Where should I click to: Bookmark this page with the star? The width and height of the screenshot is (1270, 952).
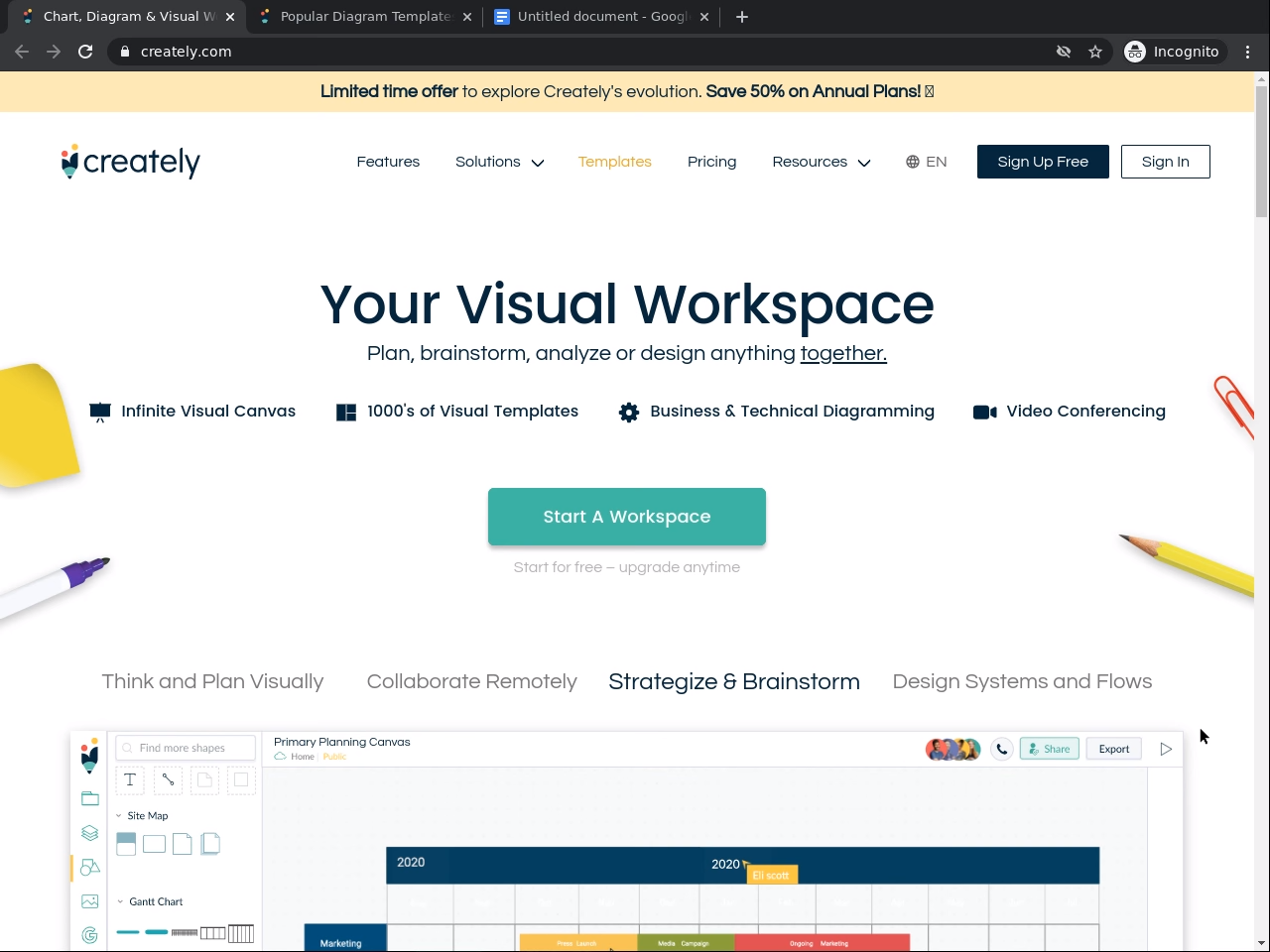pos(1095,52)
